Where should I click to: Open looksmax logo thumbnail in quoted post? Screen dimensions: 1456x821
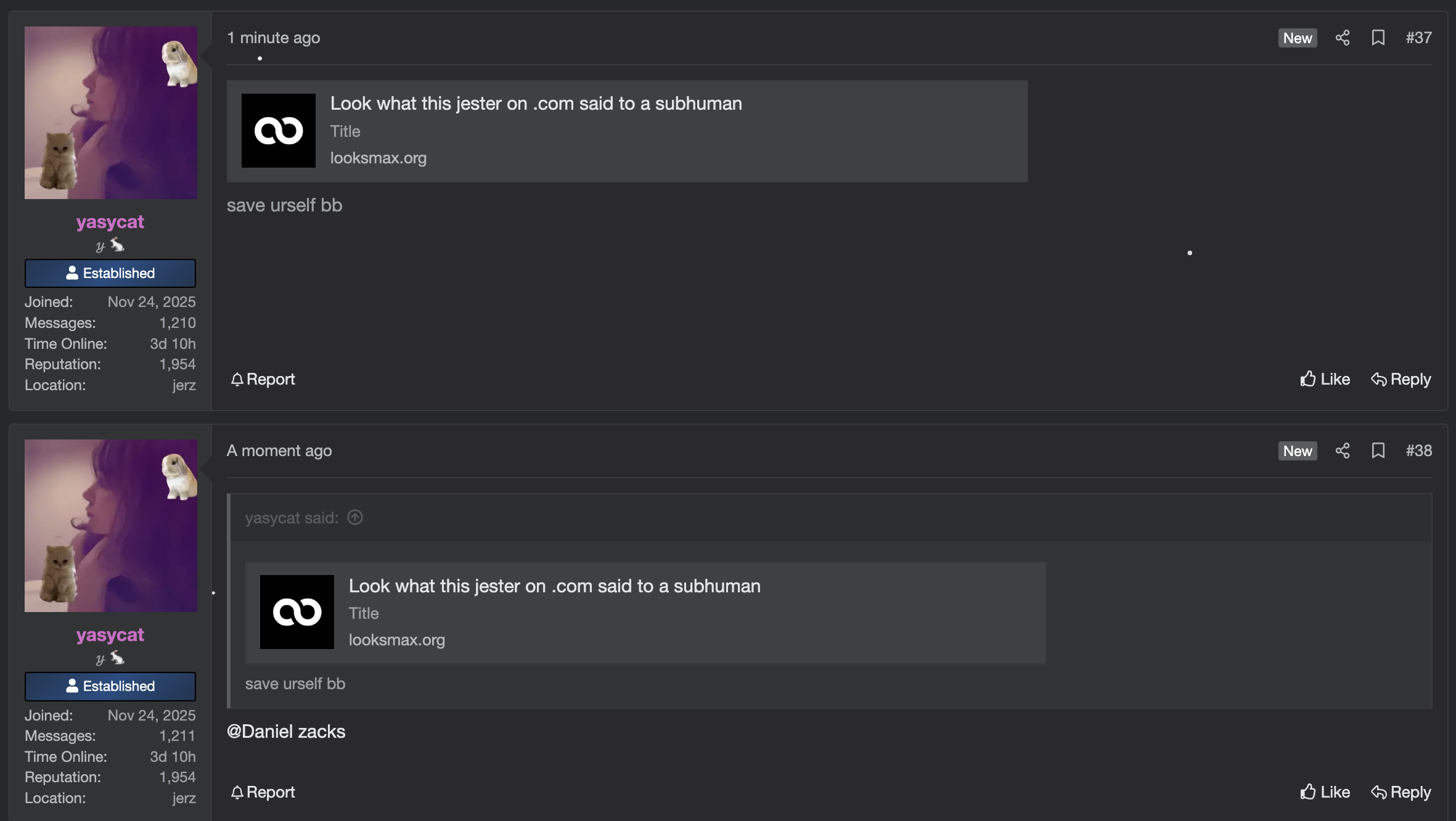pyautogui.click(x=297, y=612)
